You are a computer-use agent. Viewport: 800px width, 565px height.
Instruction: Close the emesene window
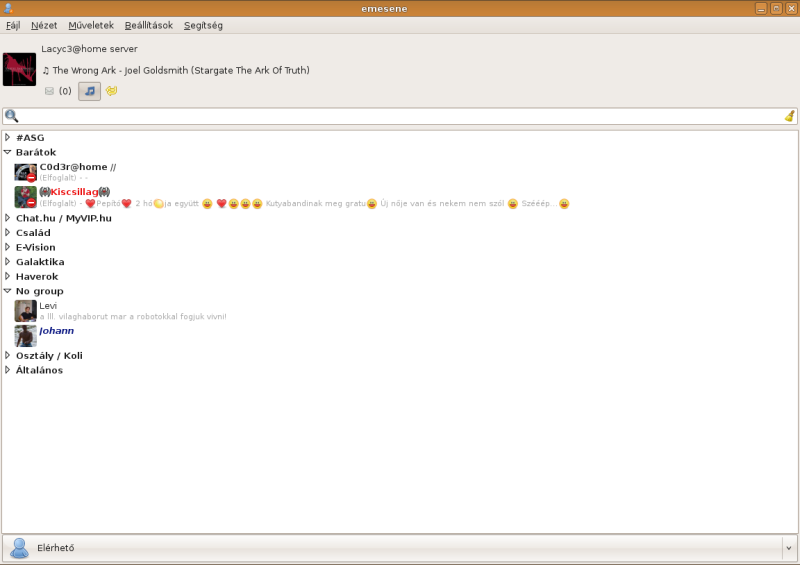point(791,8)
